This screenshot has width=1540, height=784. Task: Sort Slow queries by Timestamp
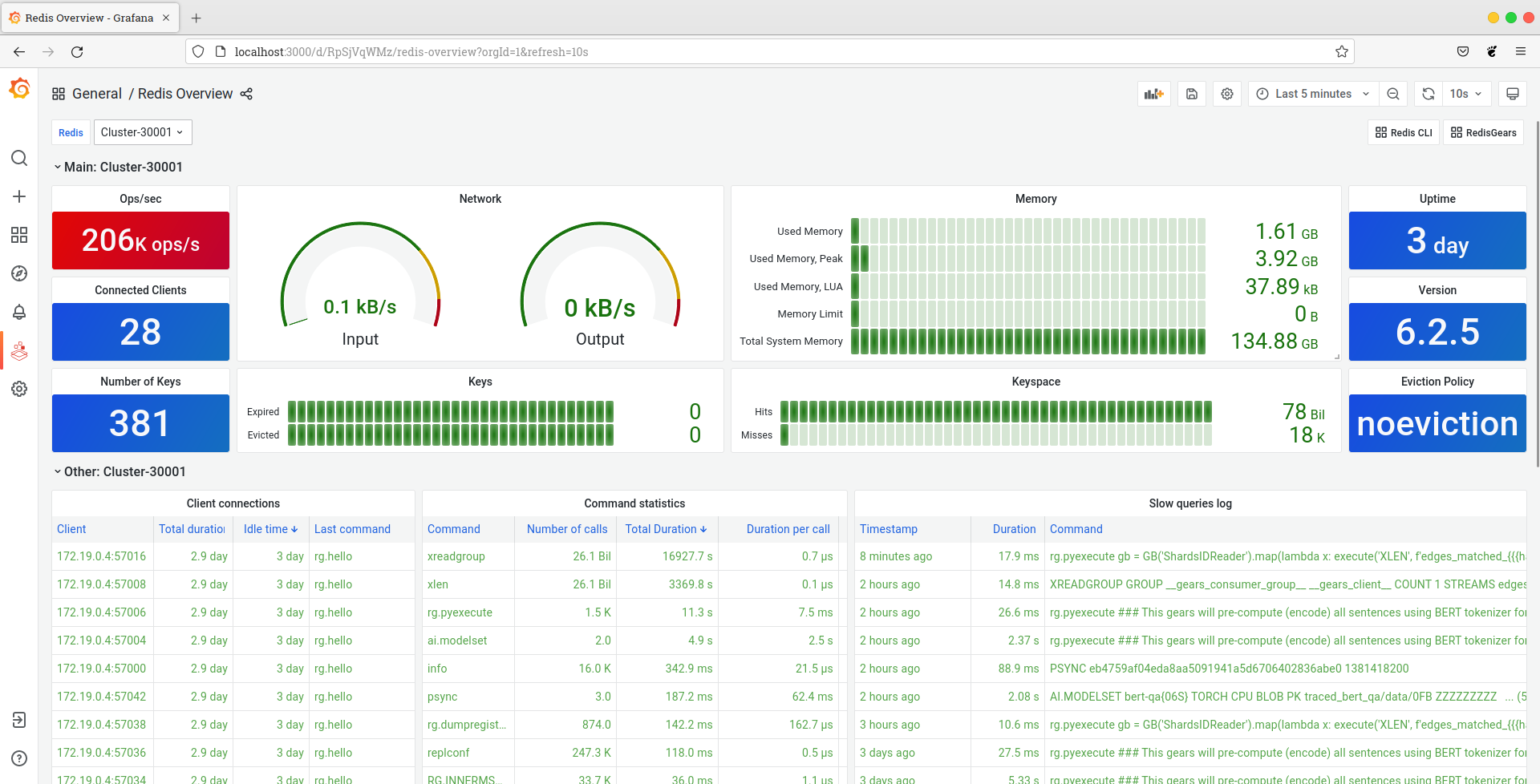(889, 529)
